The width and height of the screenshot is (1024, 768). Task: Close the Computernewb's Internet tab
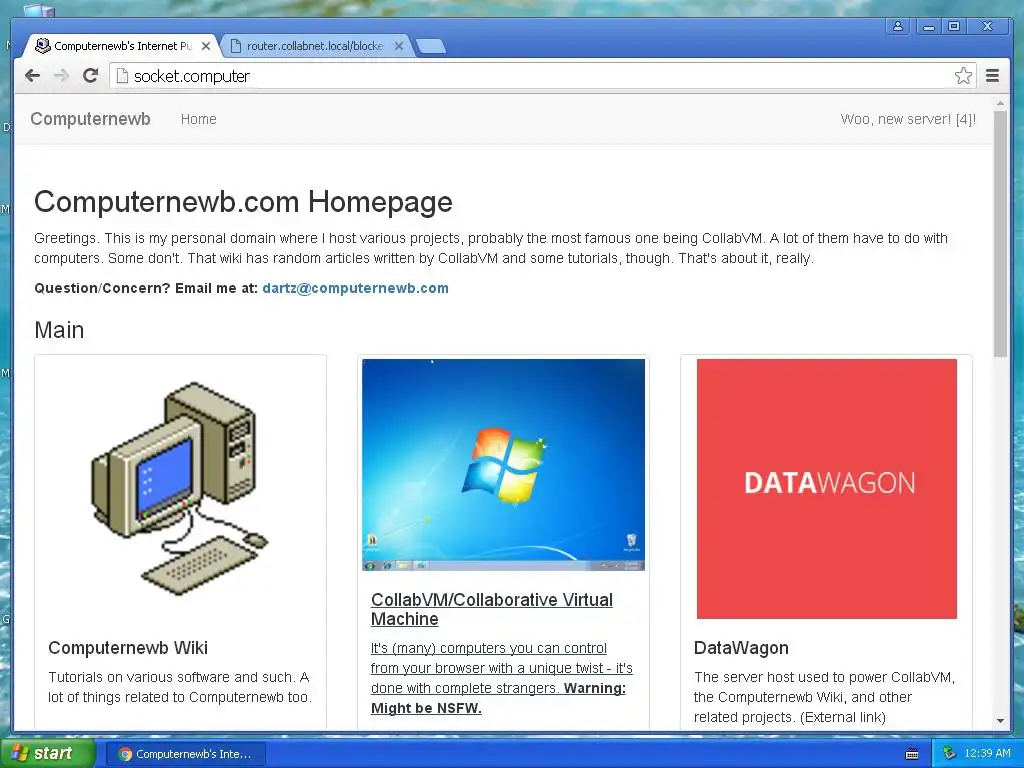(206, 46)
